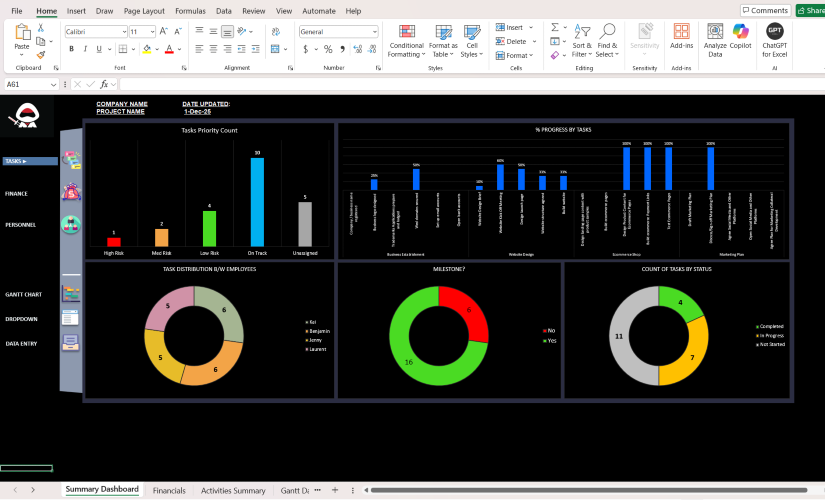The height and width of the screenshot is (500, 825).
Task: Apply the yellow Fill Color swatch
Action: pos(147,49)
